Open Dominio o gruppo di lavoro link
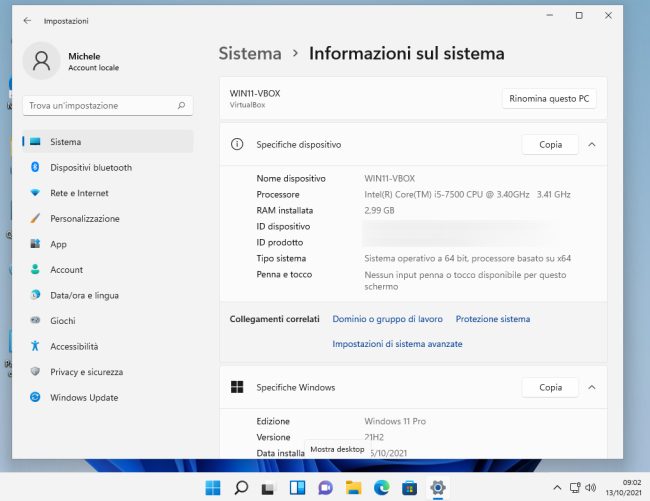Viewport: 650px width, 501px height. tap(388, 319)
